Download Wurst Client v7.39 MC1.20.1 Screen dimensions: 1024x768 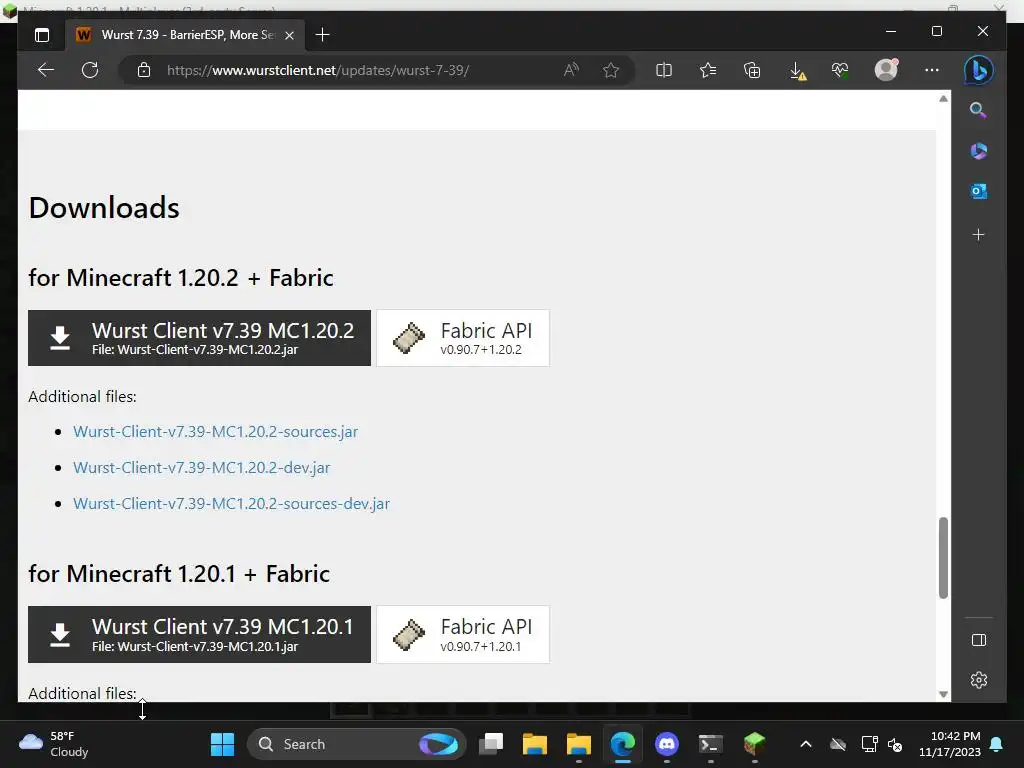click(199, 634)
